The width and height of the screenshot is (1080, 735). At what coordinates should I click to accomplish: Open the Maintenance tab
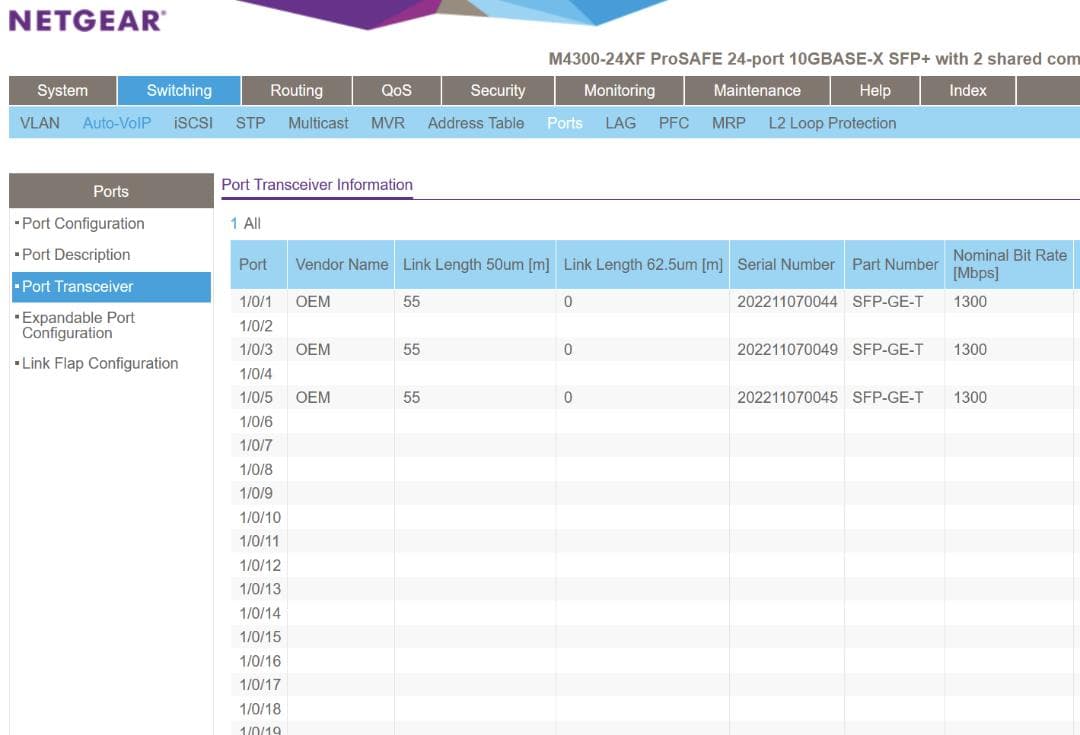(x=756, y=90)
